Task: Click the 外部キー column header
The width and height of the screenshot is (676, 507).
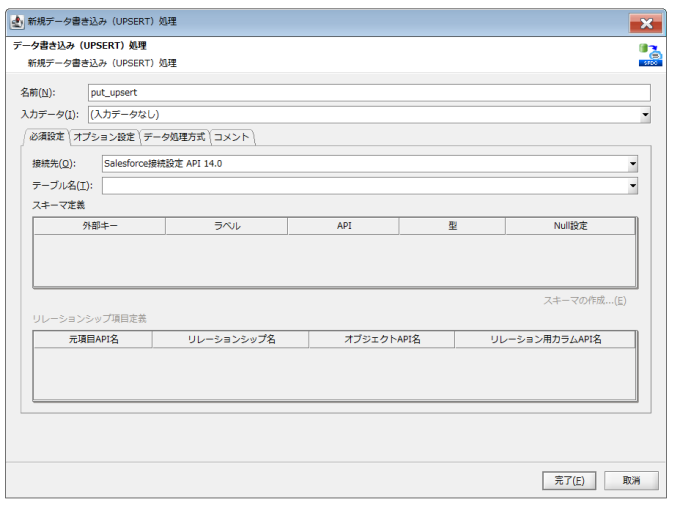Action: point(99,226)
